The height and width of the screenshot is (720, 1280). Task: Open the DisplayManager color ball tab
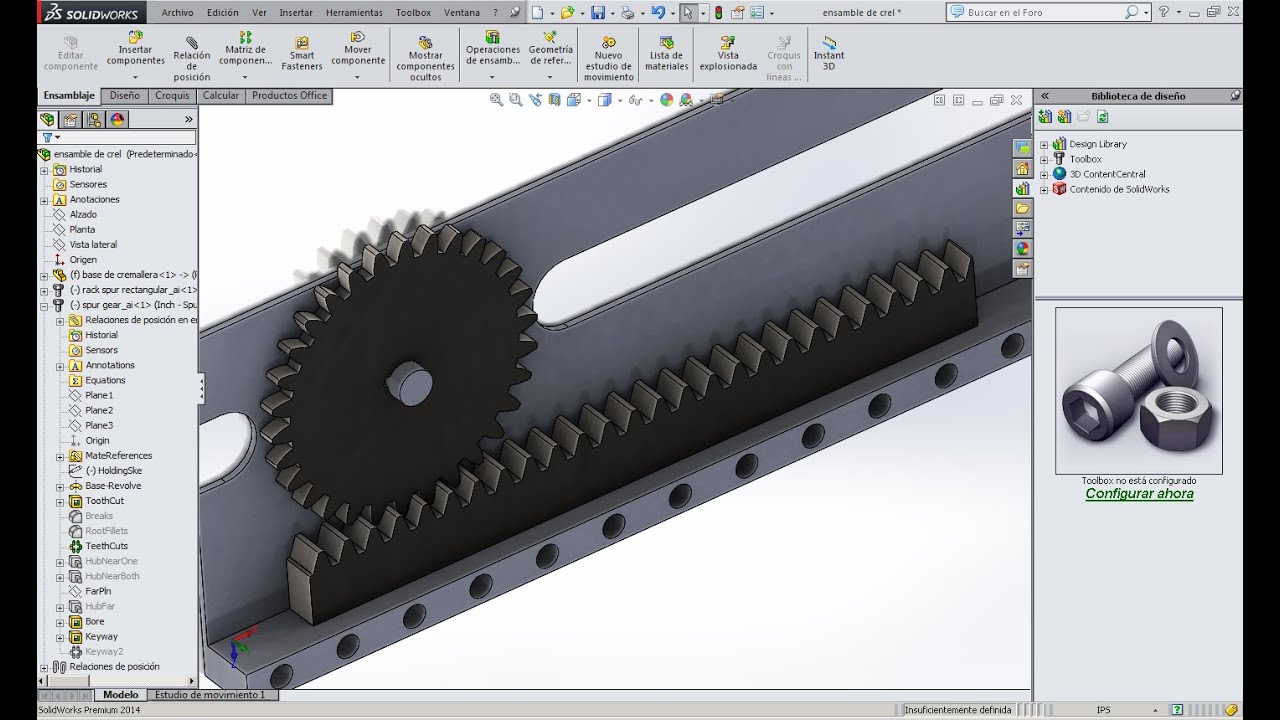[x=118, y=120]
